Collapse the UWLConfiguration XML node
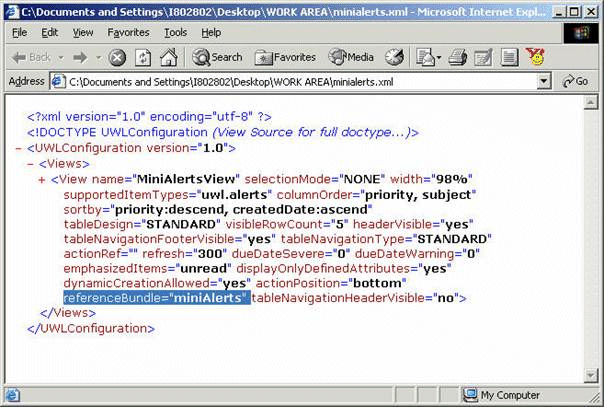Image resolution: width=604 pixels, height=407 pixels. pyautogui.click(x=19, y=148)
